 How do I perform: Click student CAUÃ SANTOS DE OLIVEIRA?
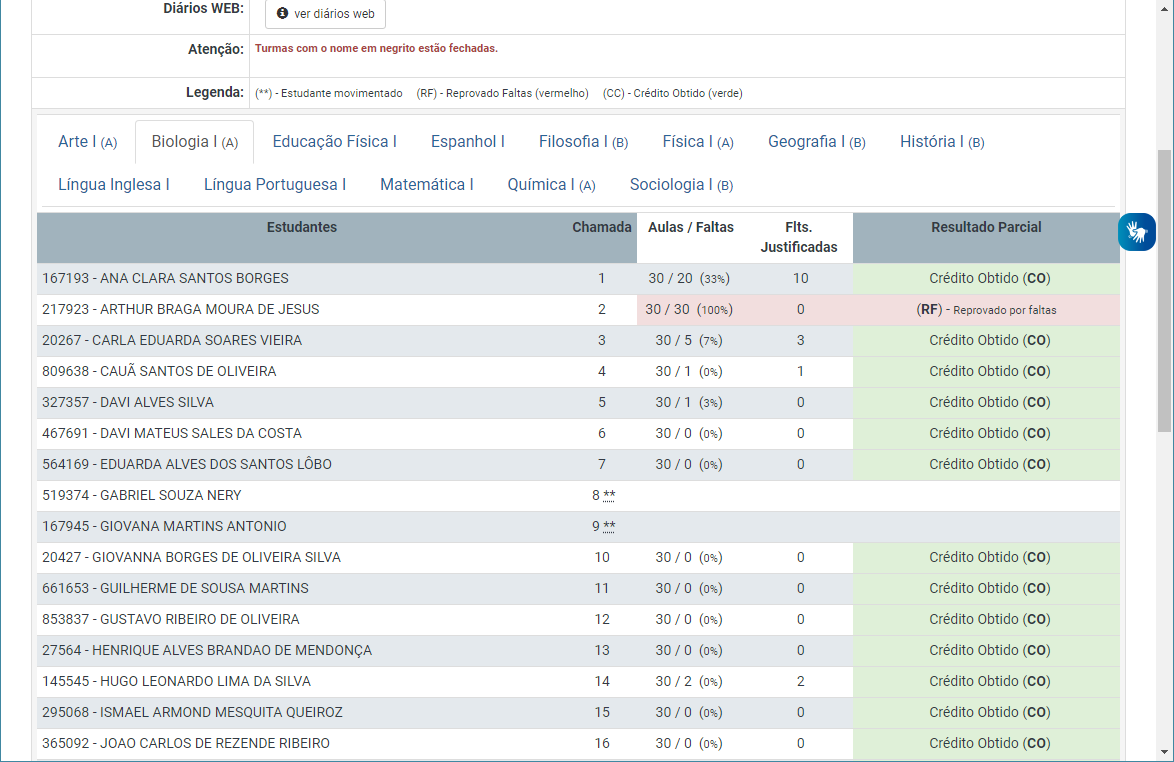click(159, 371)
